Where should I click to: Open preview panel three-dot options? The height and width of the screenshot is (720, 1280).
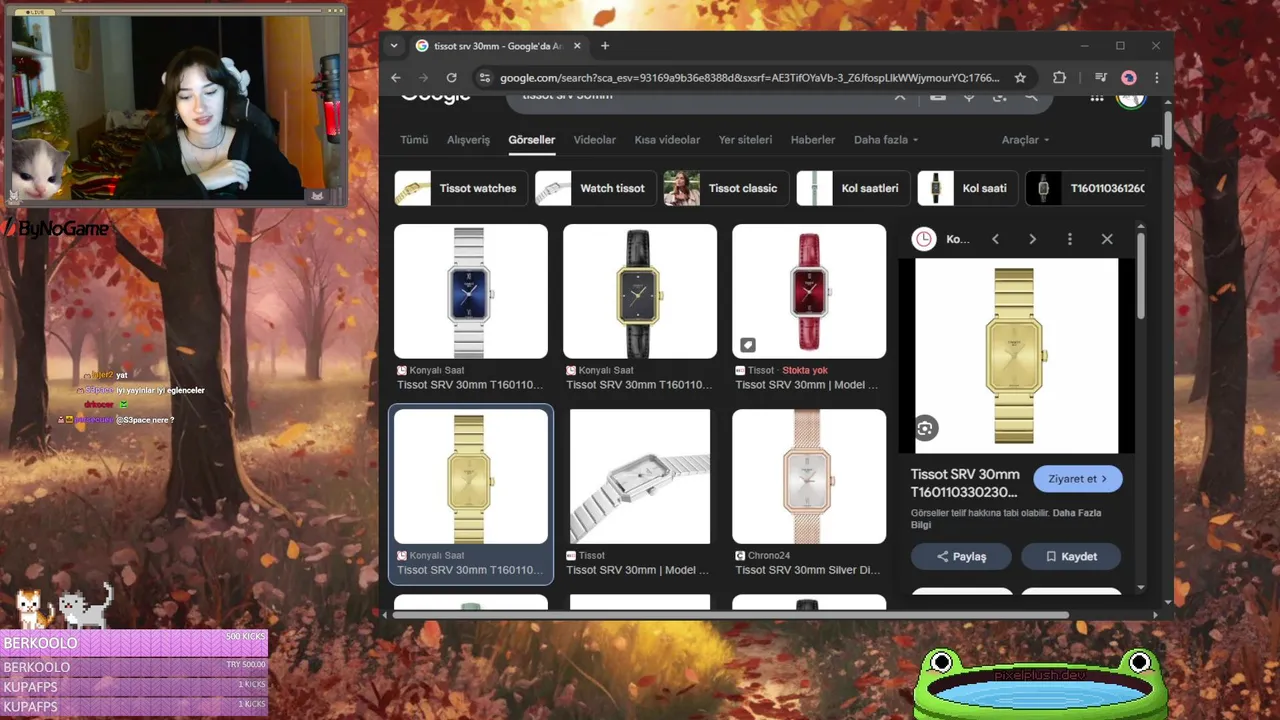[x=1069, y=239]
